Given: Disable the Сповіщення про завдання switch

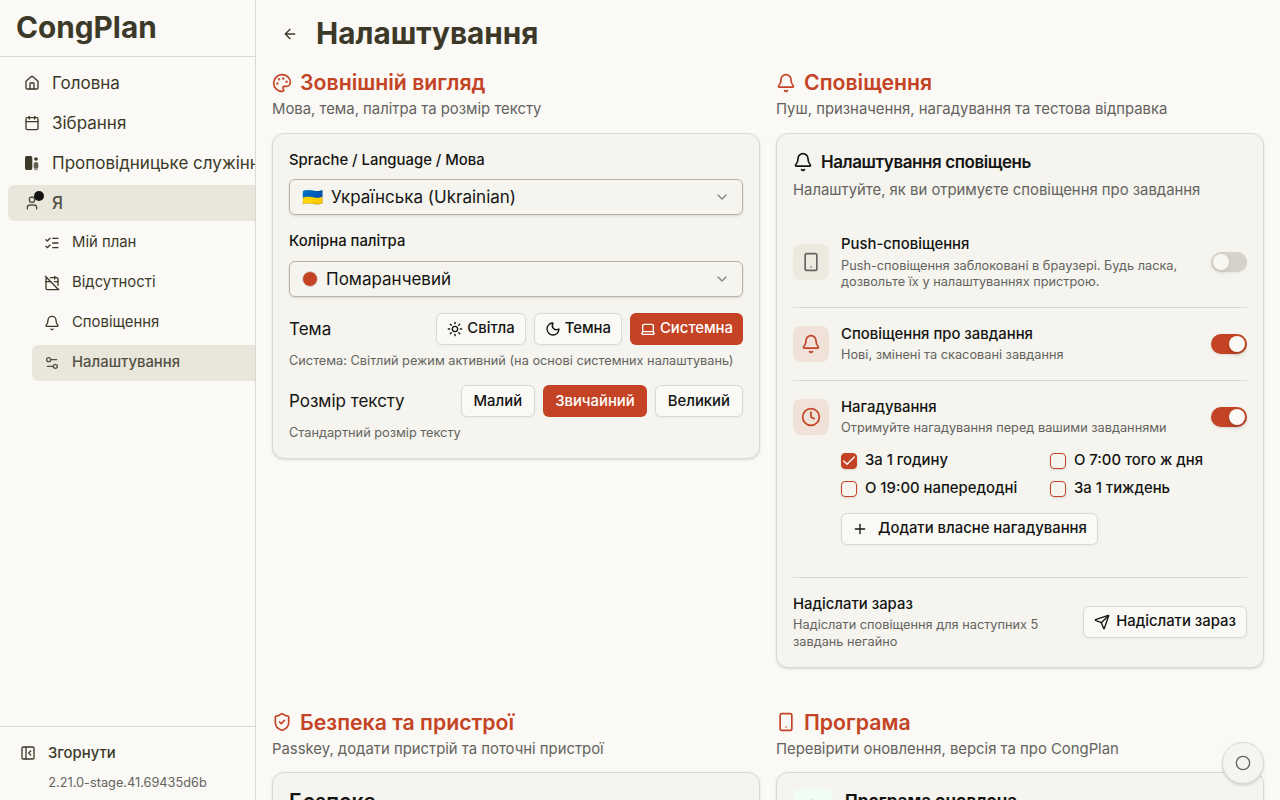Looking at the screenshot, I should tap(1229, 344).
